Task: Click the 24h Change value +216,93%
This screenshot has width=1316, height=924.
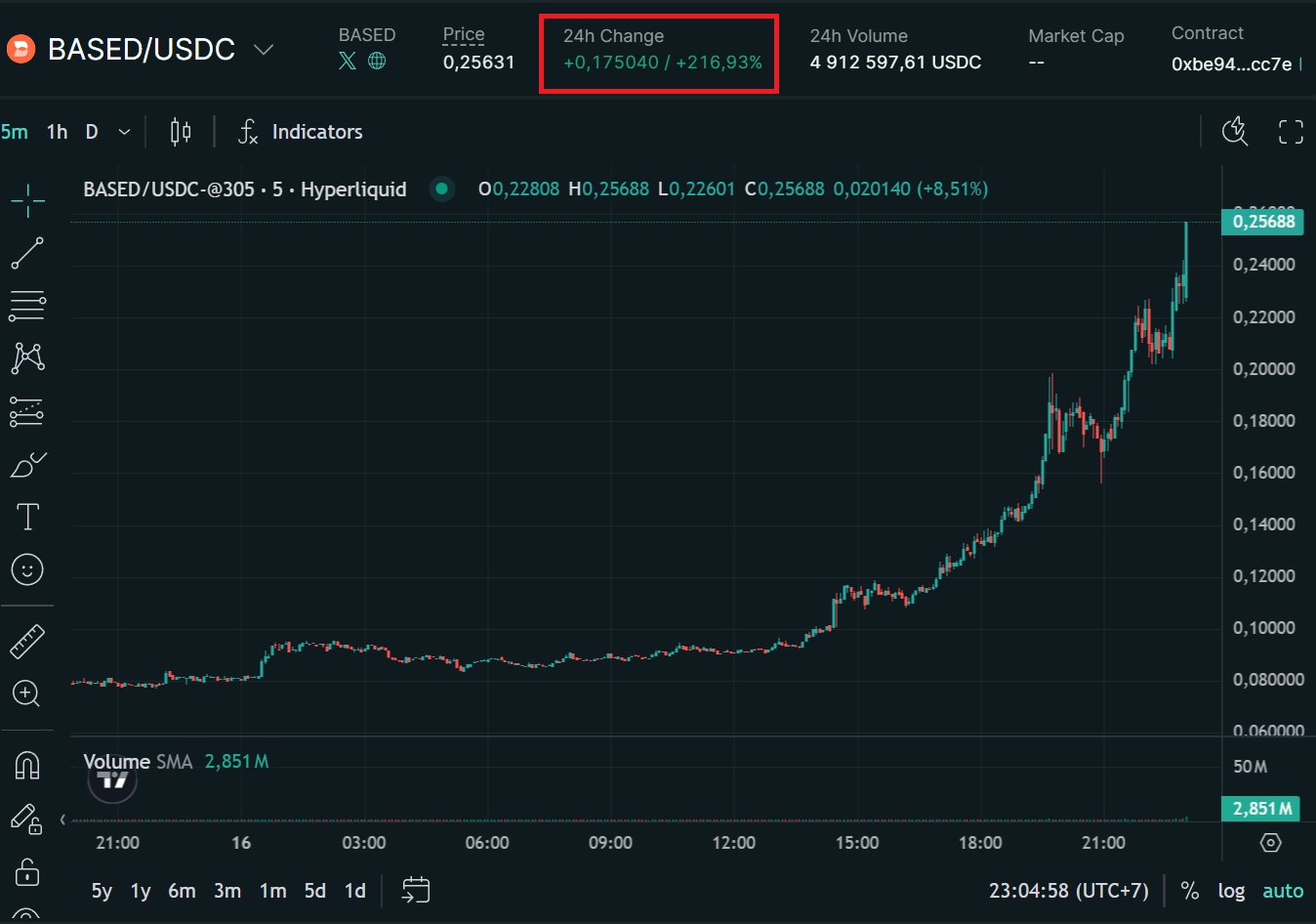Action: click(719, 63)
